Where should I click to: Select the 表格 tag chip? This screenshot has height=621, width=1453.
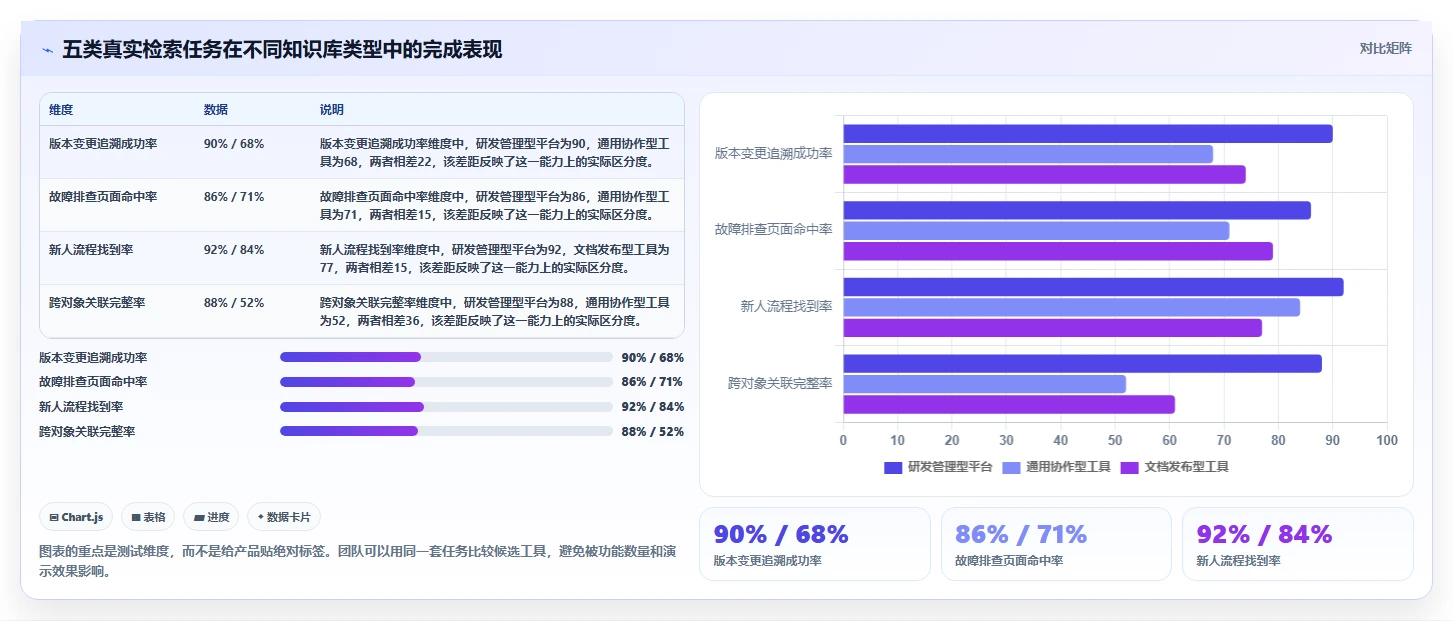click(148, 517)
